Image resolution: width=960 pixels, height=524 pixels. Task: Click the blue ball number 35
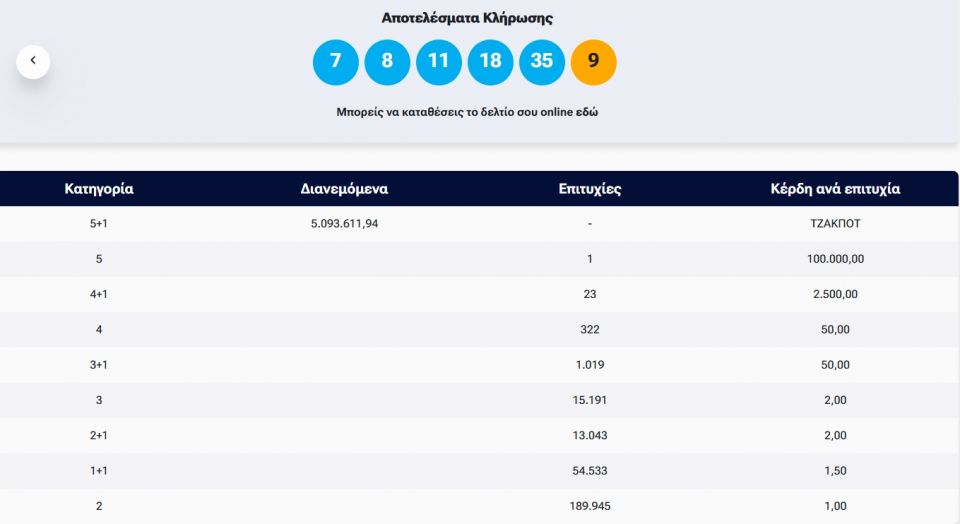pos(541,61)
